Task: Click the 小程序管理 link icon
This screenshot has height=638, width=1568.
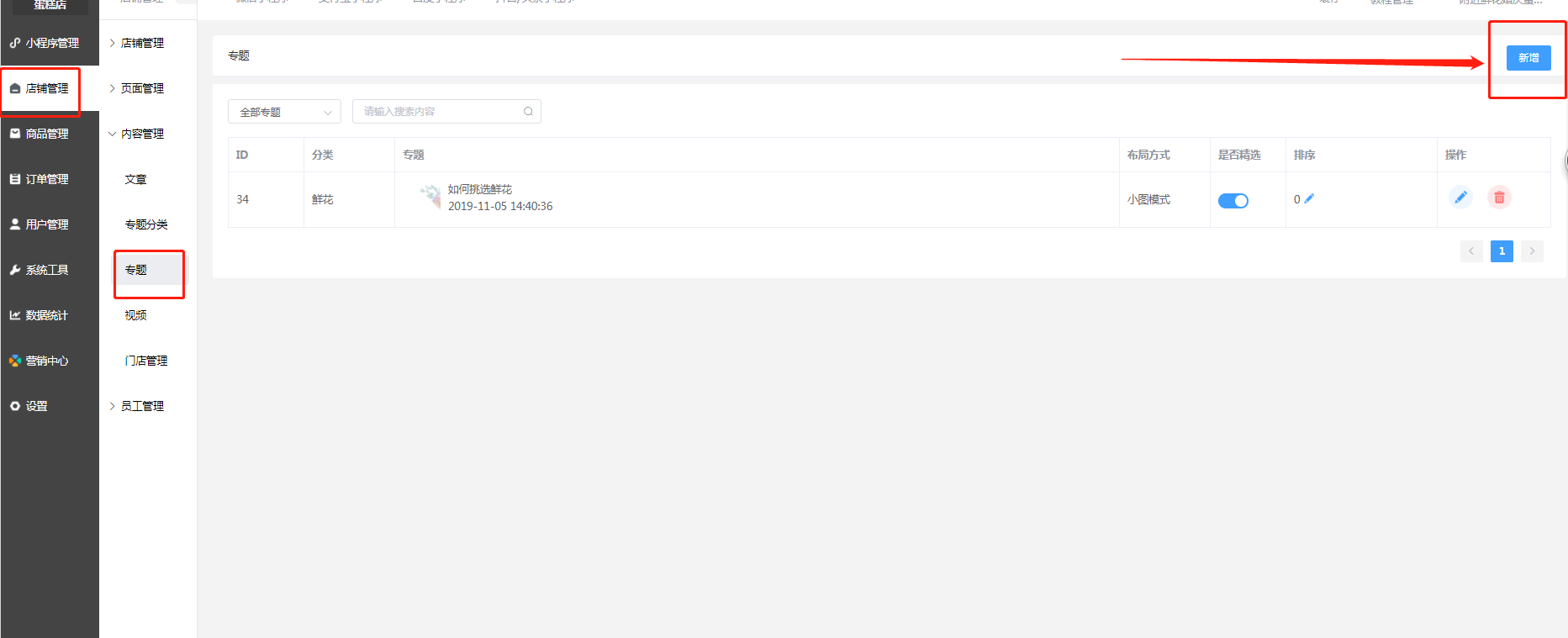Action: 15,43
